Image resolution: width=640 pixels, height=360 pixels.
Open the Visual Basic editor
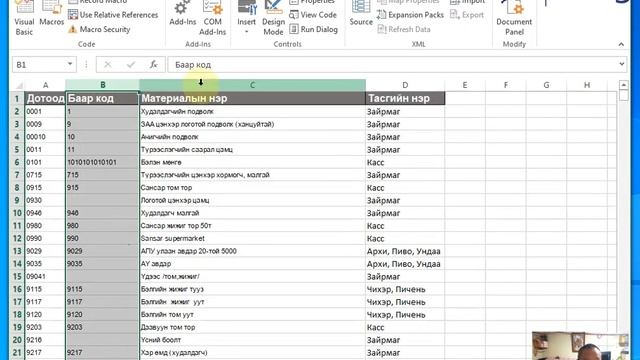pos(24,18)
